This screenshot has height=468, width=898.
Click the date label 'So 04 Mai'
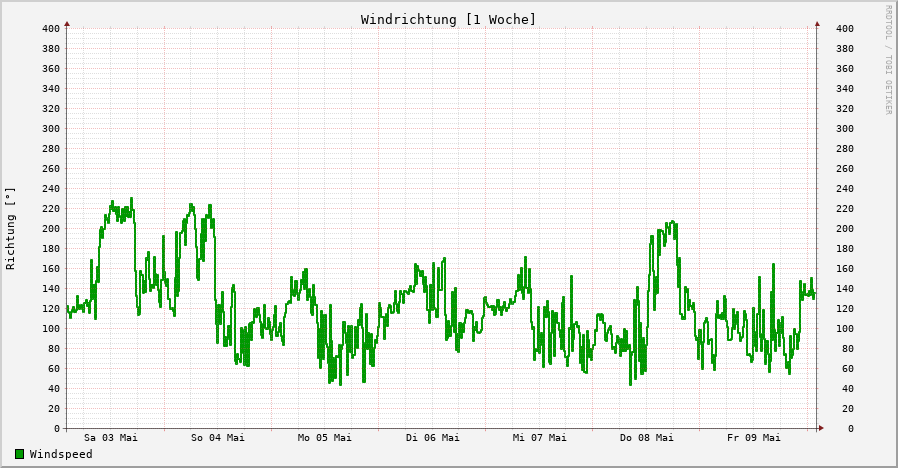[x=218, y=438]
